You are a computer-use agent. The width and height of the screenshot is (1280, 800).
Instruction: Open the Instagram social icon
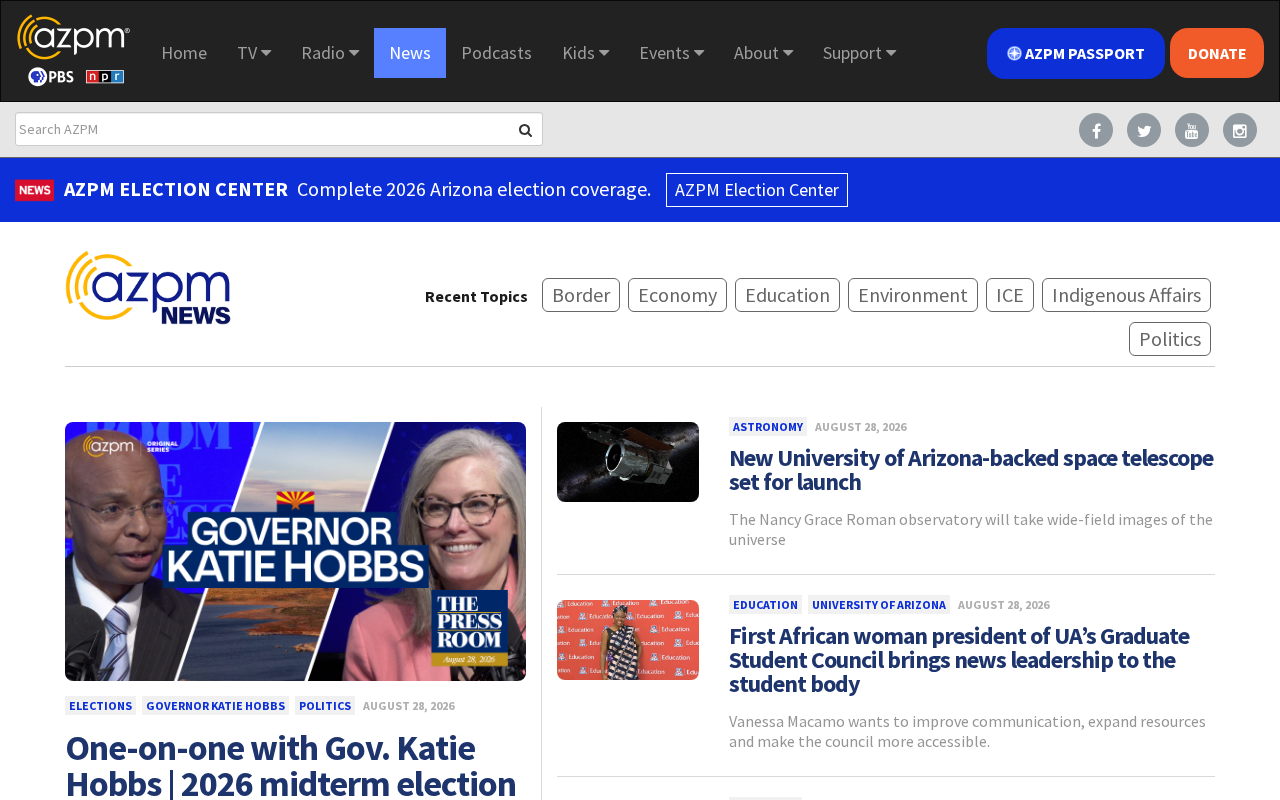point(1240,130)
